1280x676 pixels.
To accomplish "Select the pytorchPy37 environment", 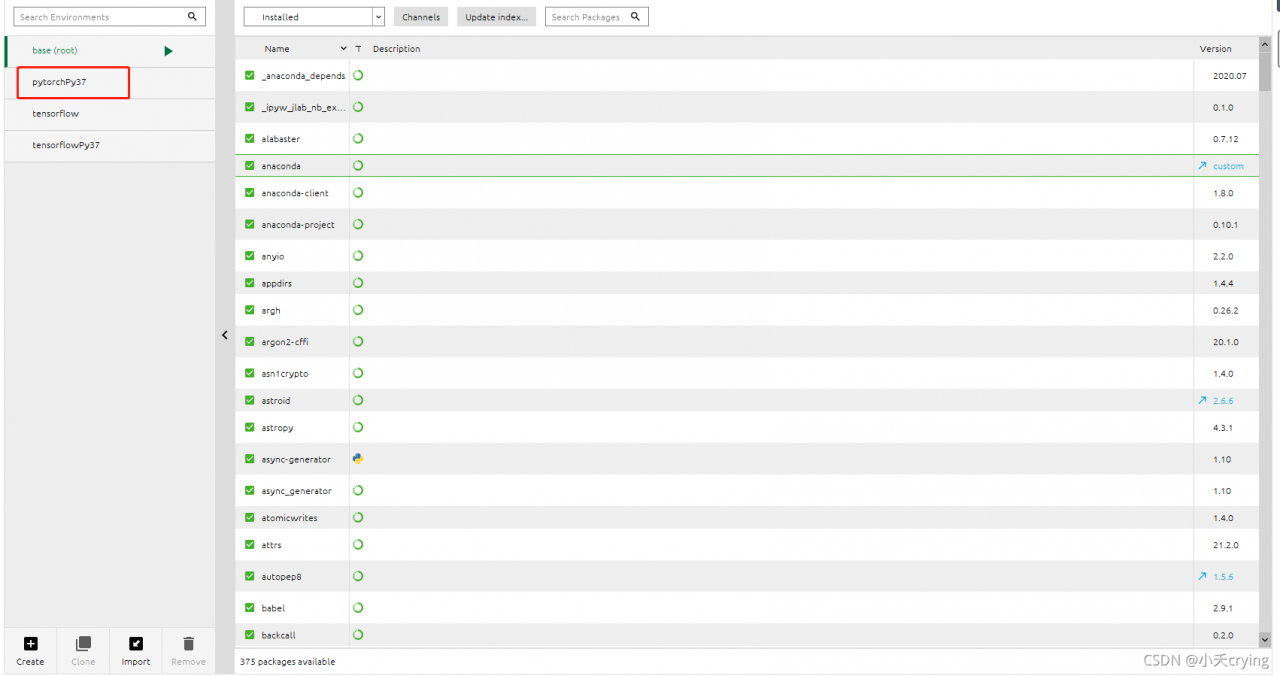I will (109, 82).
